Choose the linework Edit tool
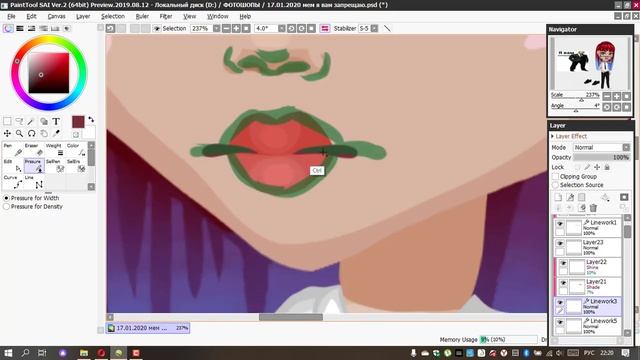The image size is (640, 360). point(13,166)
